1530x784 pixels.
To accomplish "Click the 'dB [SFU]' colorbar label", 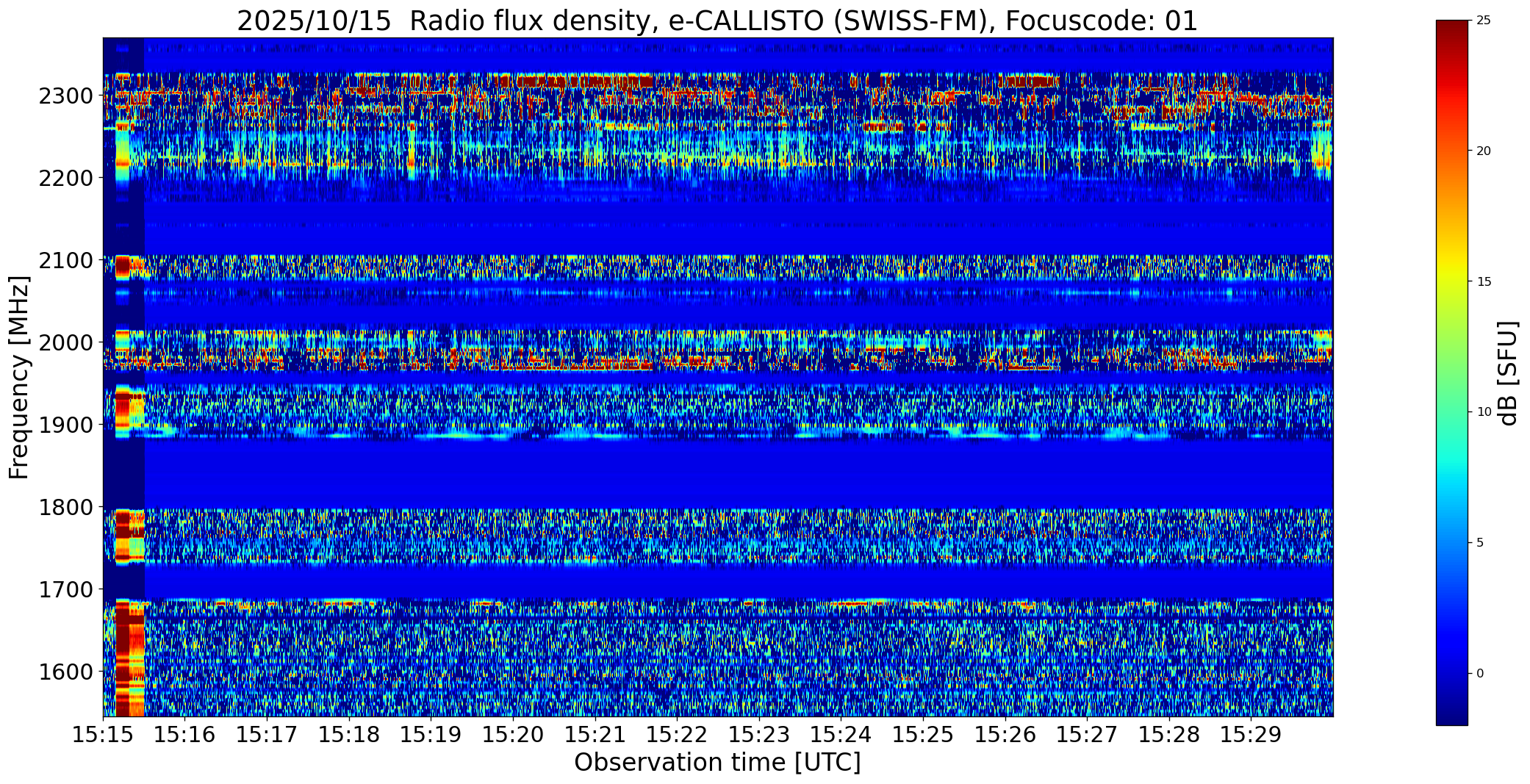I will [1508, 373].
